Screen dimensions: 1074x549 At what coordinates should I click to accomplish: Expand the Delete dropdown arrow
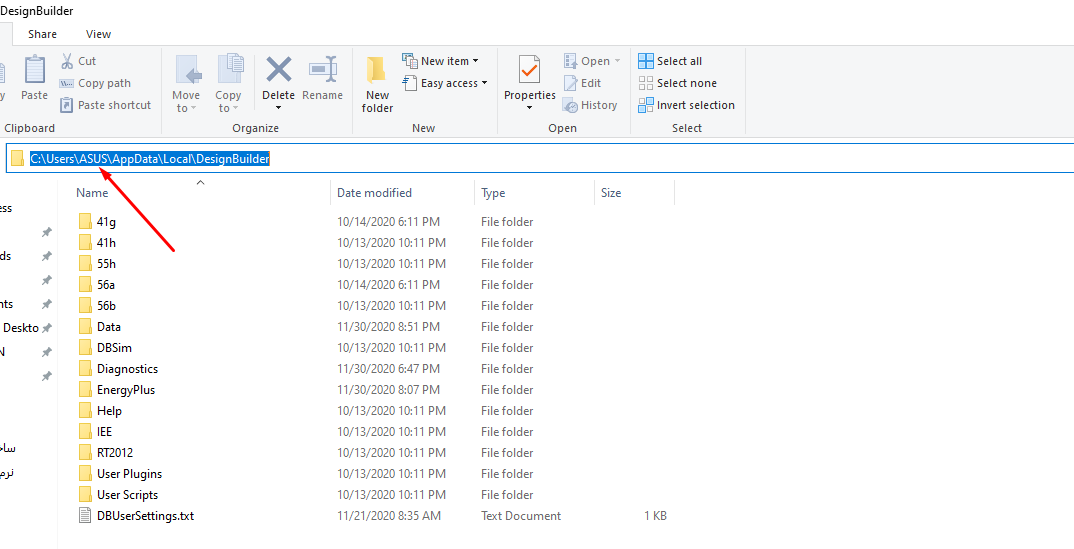(279, 108)
